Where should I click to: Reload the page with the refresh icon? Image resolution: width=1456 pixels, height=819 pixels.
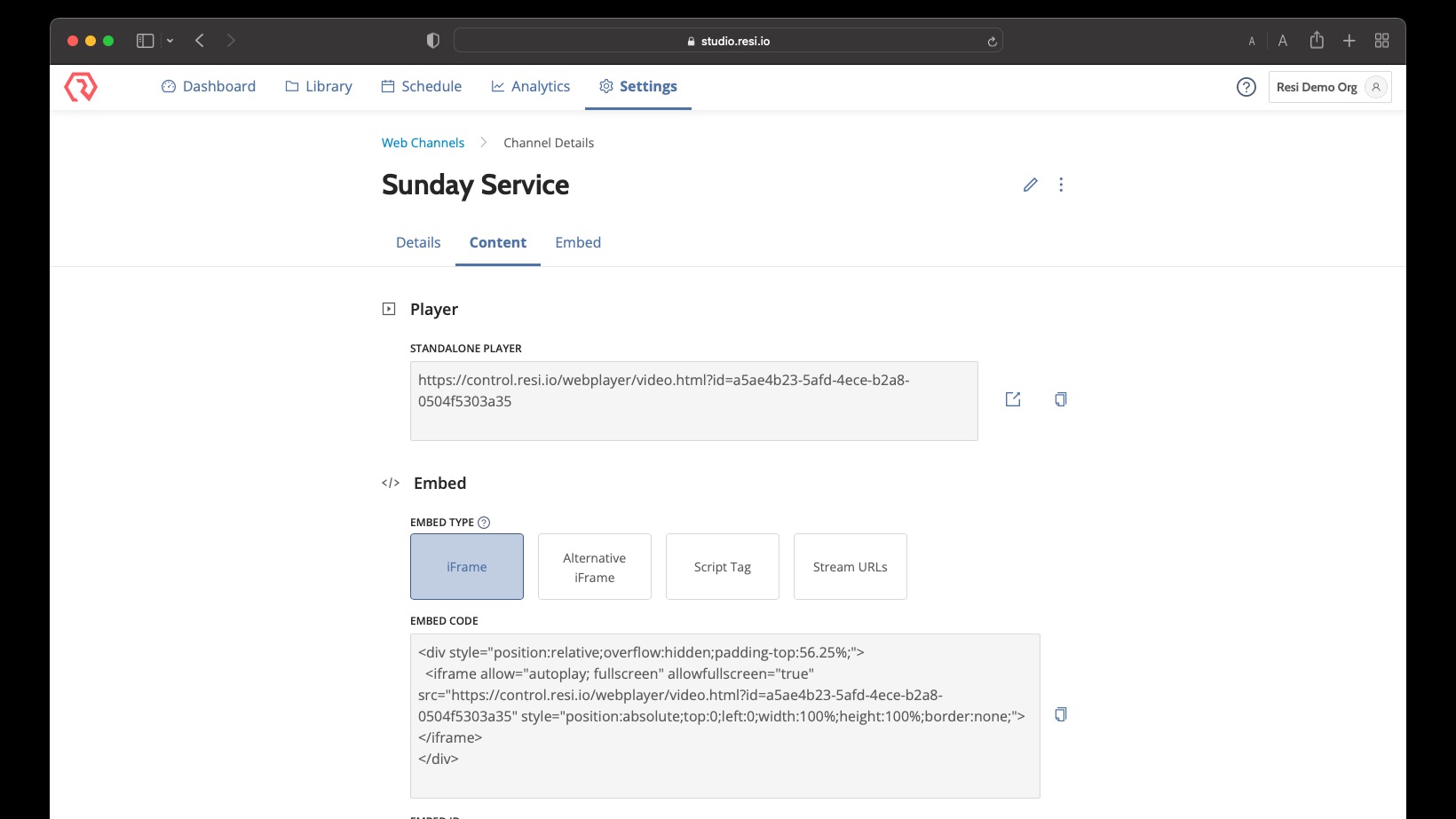pos(992,41)
